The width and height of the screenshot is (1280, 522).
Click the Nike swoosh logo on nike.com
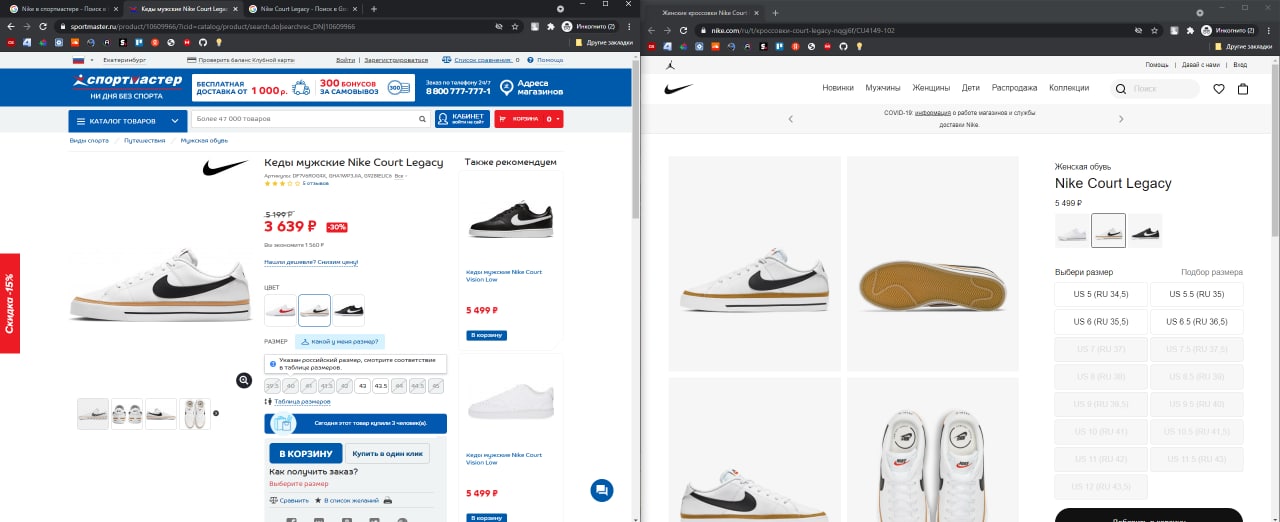click(679, 89)
